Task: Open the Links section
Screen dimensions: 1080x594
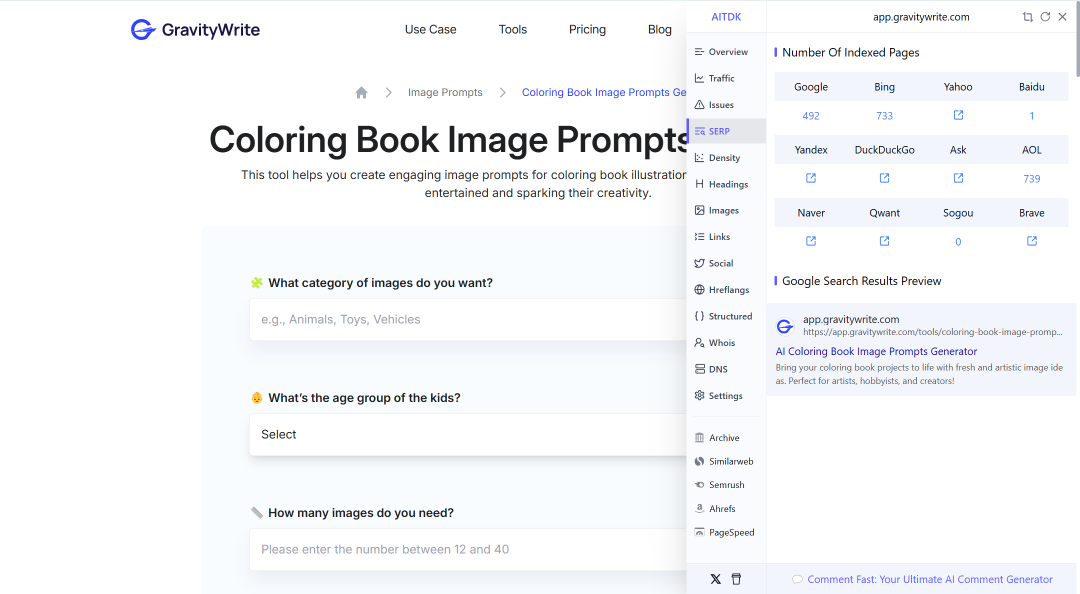Action: 727,236
